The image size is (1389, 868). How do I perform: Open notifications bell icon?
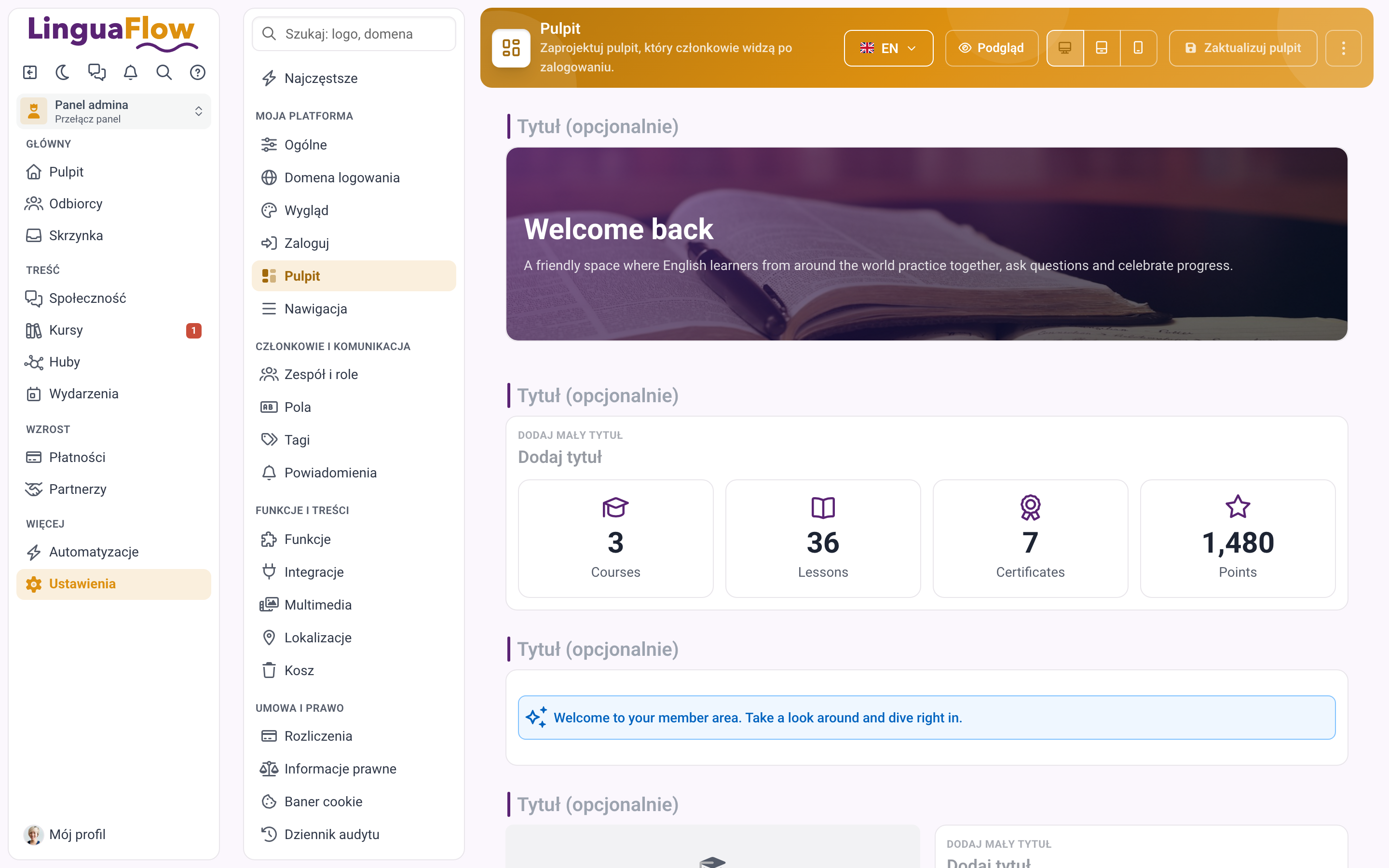coord(130,72)
